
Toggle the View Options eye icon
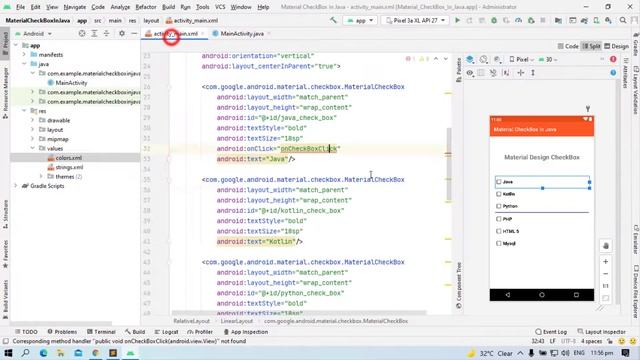(x=470, y=73)
